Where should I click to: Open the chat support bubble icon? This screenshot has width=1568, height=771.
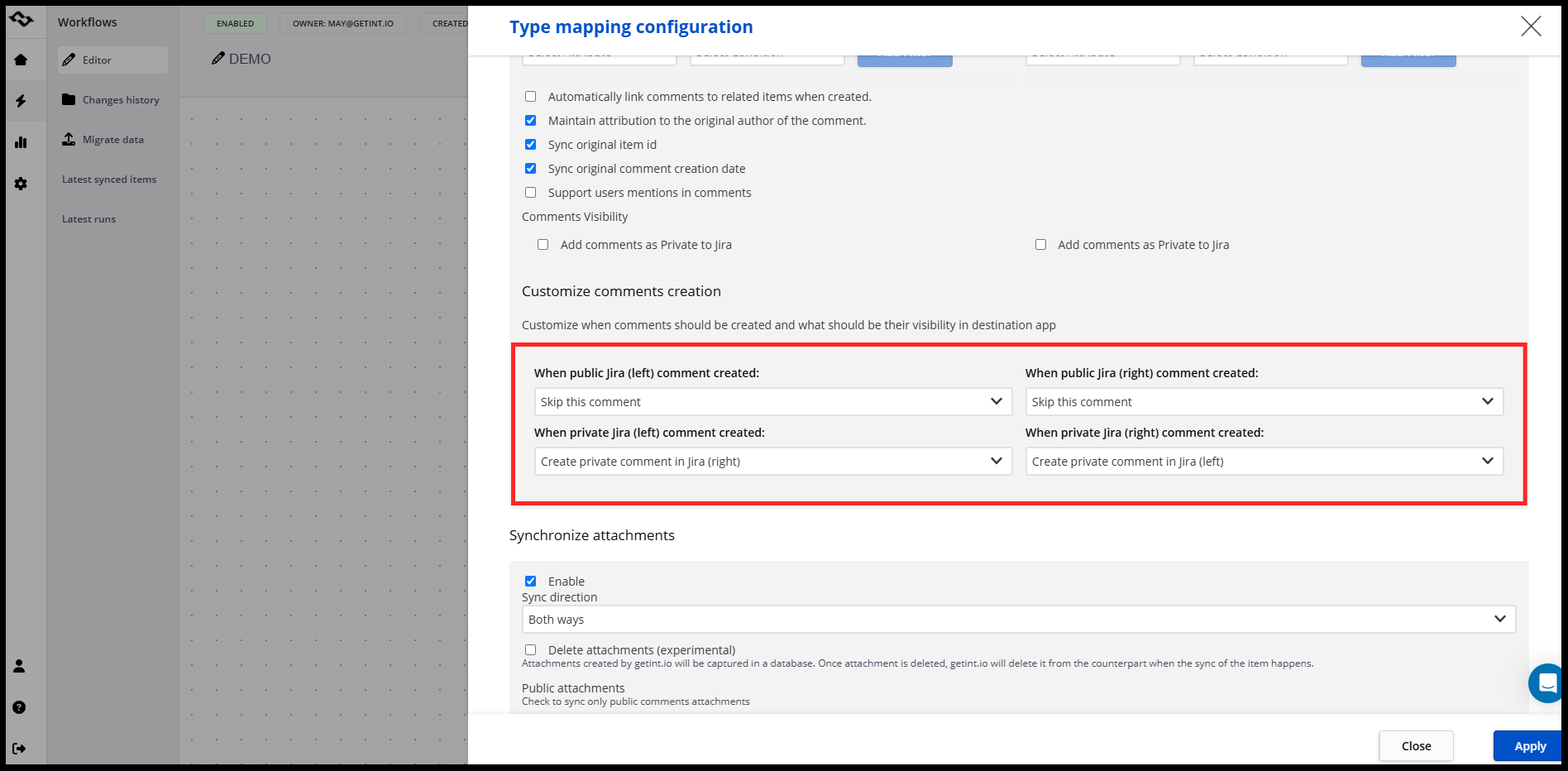coord(1547,682)
